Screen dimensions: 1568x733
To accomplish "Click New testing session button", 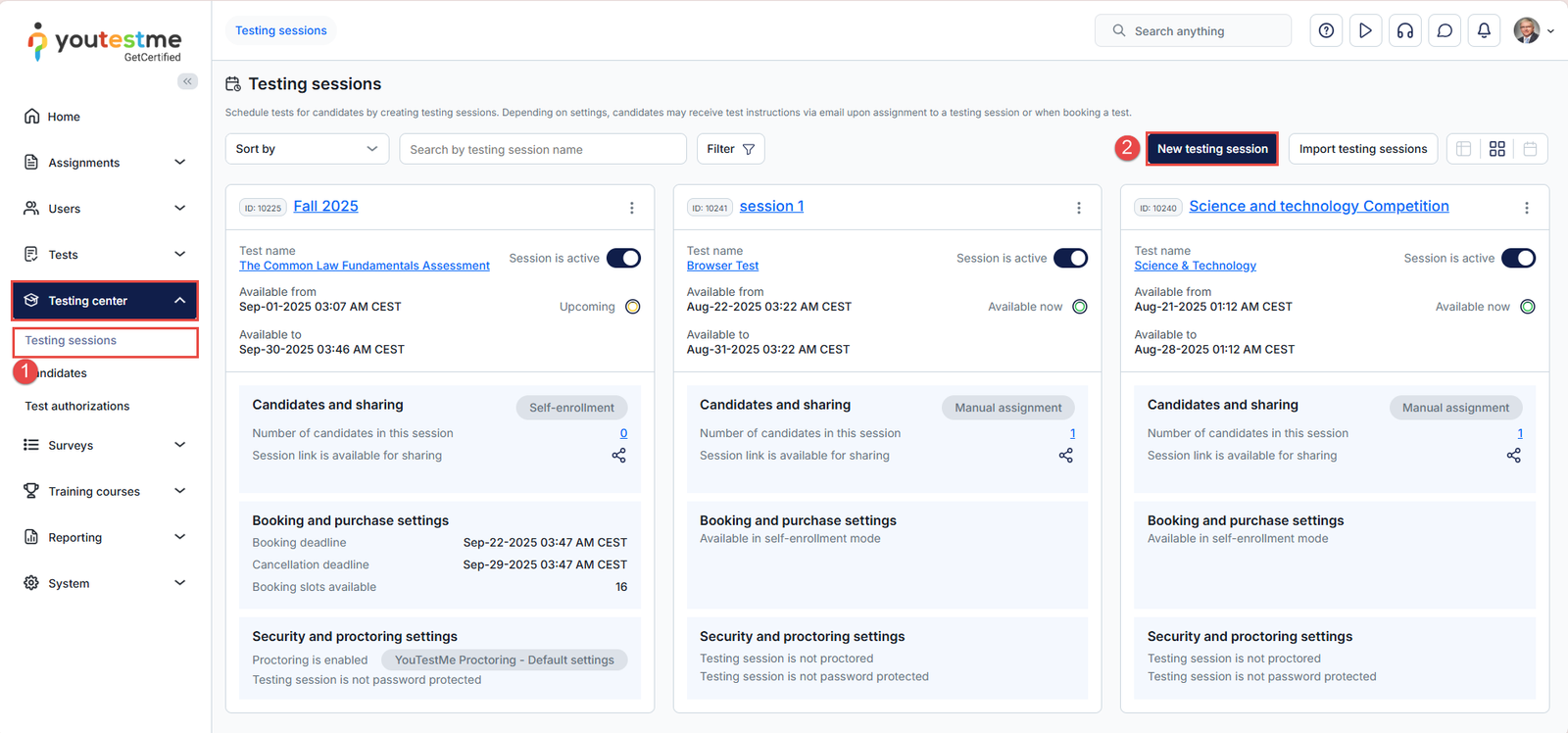I will 1211,149.
